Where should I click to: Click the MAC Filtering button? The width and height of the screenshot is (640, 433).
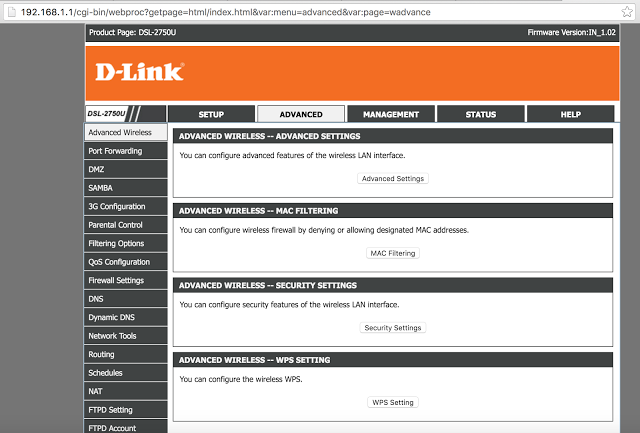pyautogui.click(x=393, y=253)
